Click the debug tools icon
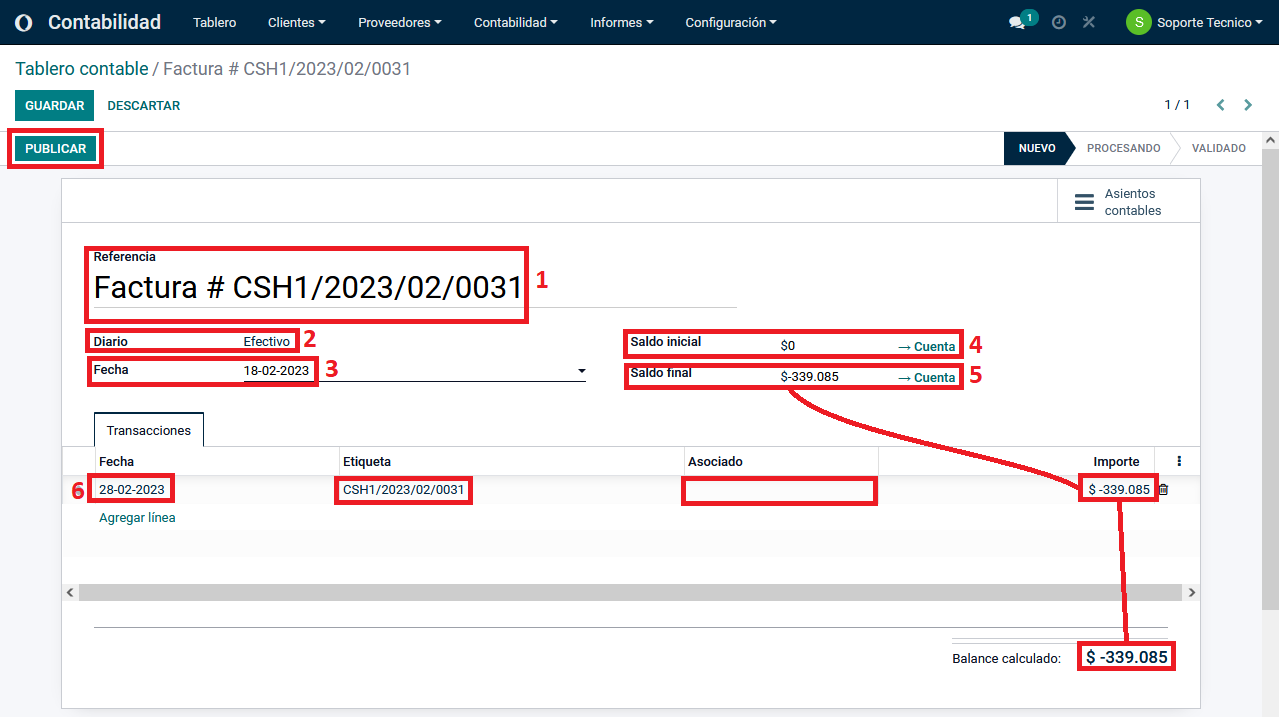Viewport: 1279px width, 717px height. (1089, 22)
